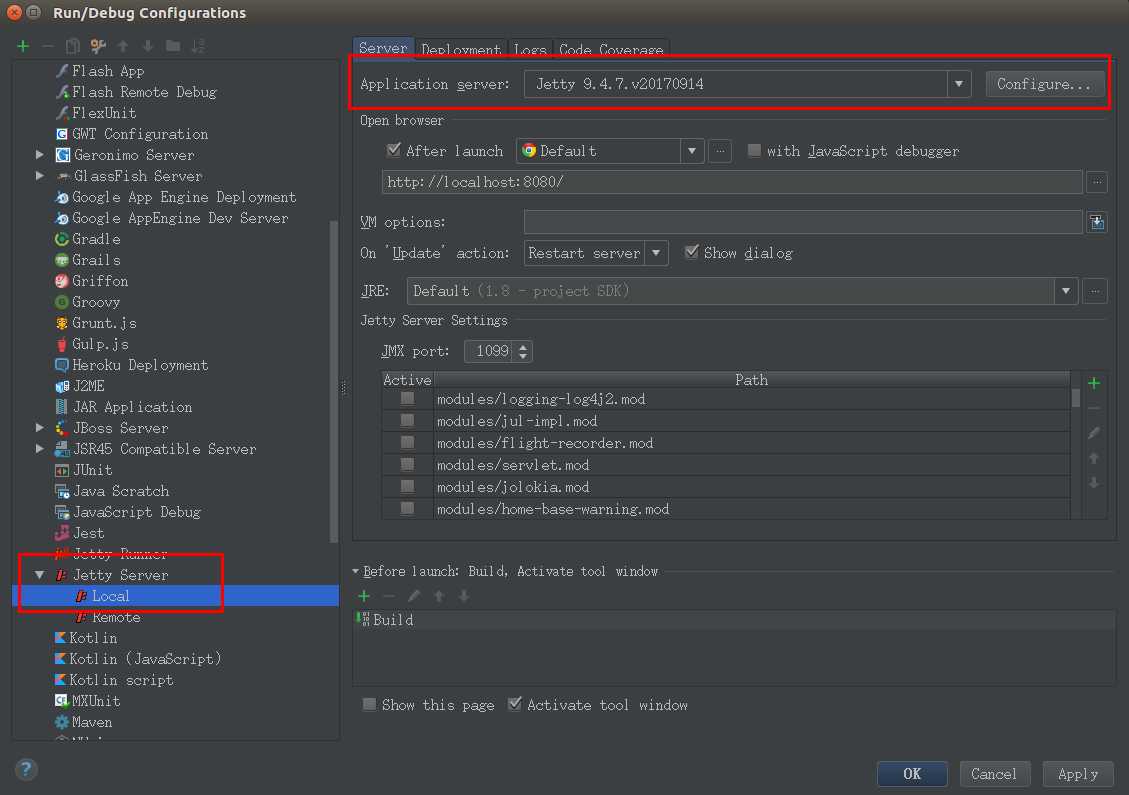
Task: Expand the GlassFish Server tree node
Action: [x=40, y=176]
